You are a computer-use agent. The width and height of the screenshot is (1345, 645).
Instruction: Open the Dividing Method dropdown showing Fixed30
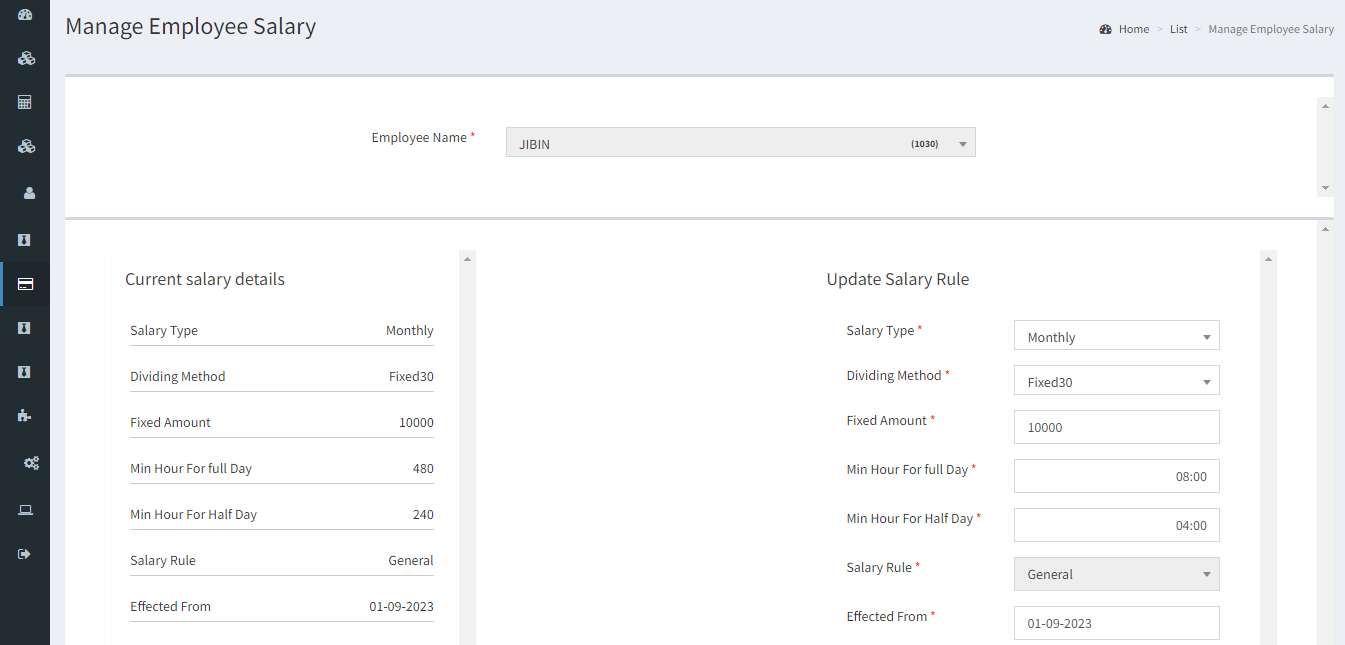[x=1116, y=382]
